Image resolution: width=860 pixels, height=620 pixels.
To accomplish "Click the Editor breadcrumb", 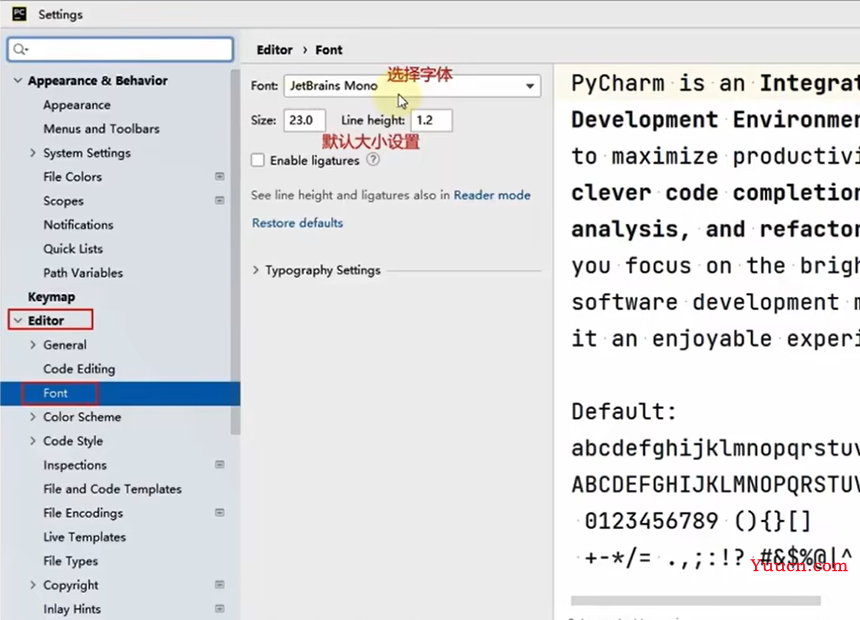I will (x=275, y=50).
